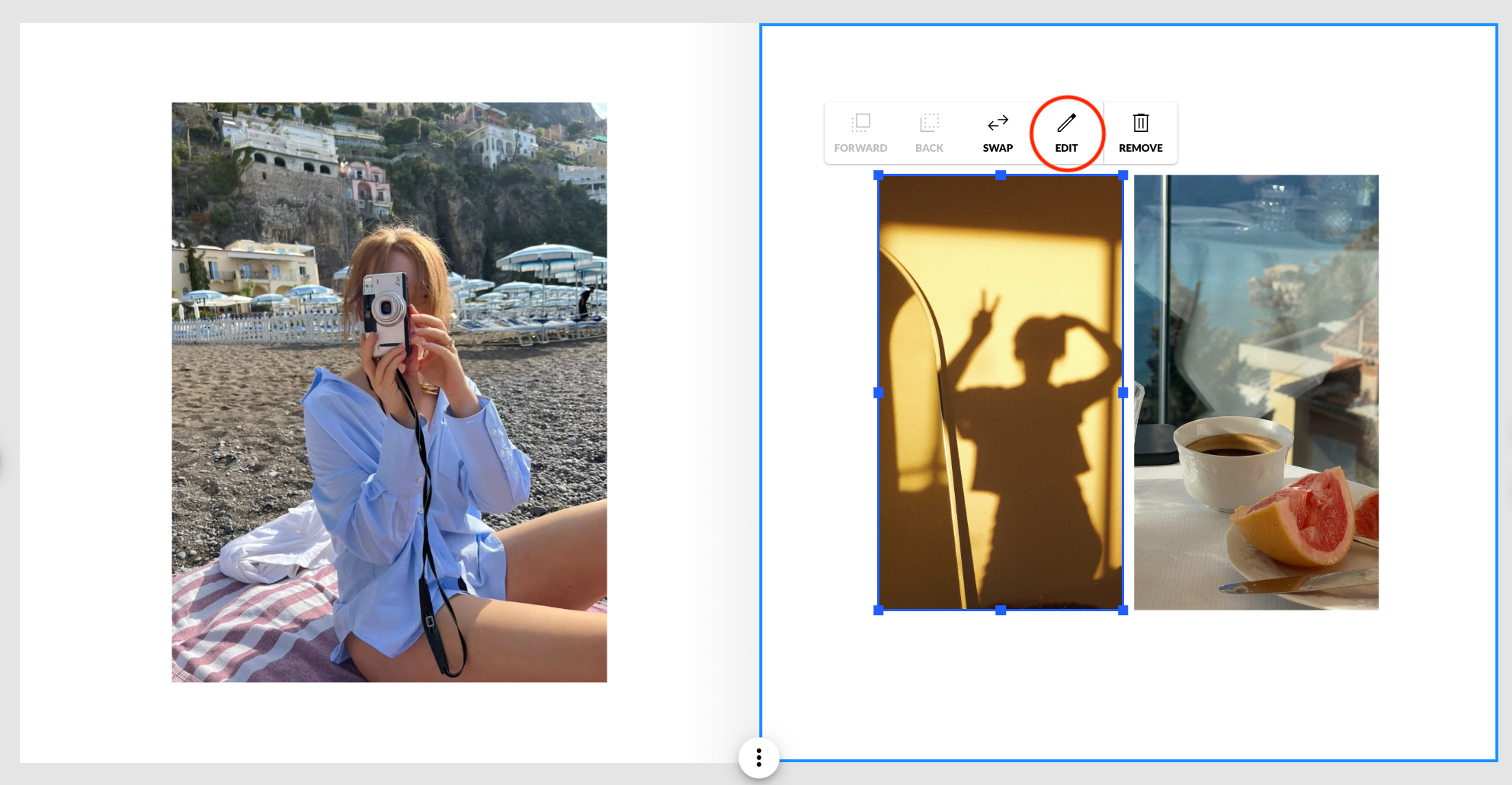Click the FORWARD button label

[x=860, y=147]
